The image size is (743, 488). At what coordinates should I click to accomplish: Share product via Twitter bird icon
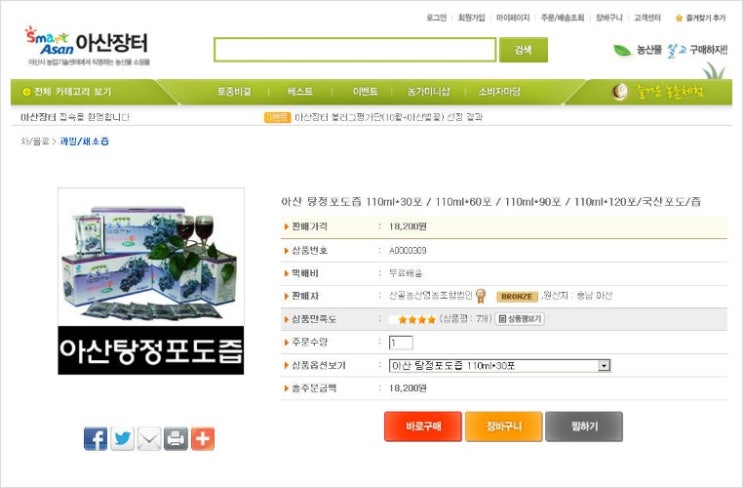point(122,438)
